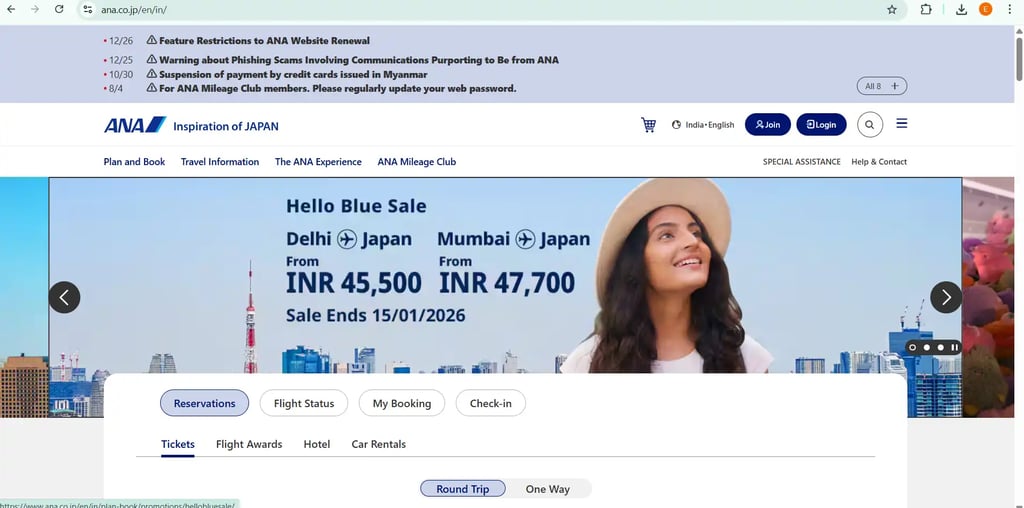Select the Hotel tab
This screenshot has width=1024, height=508.
pyautogui.click(x=317, y=444)
